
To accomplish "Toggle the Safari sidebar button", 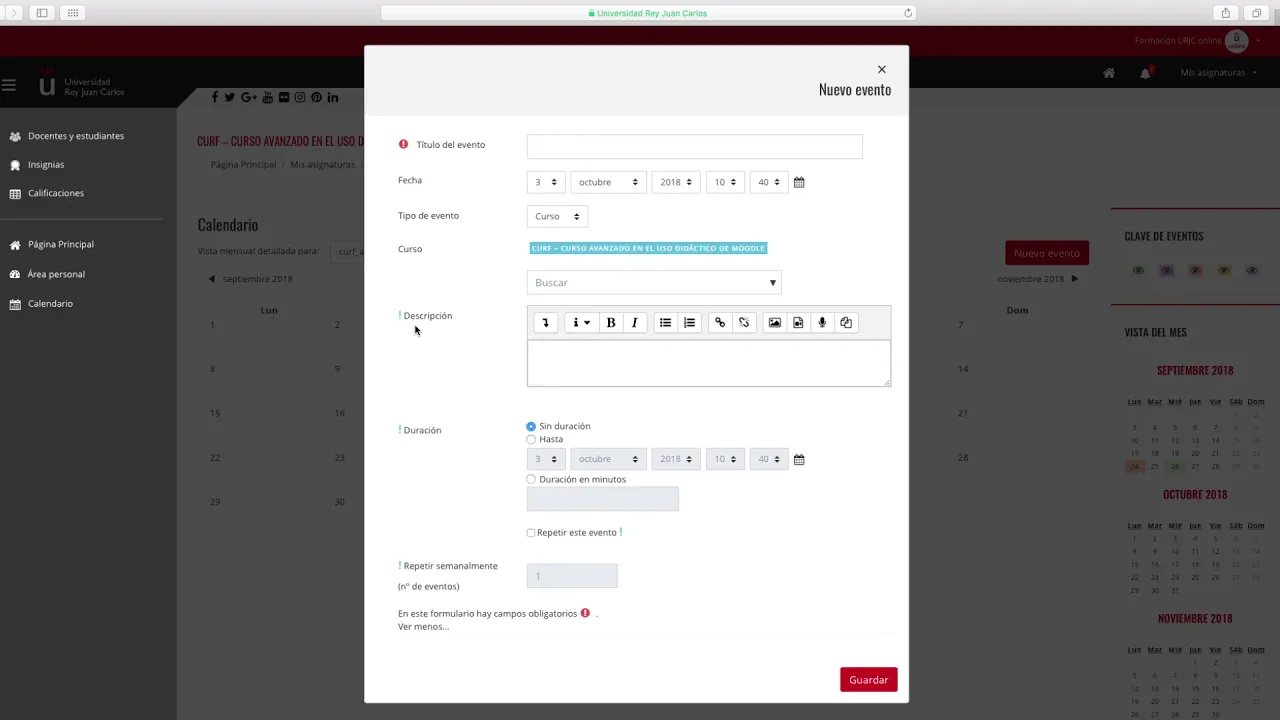I will click(42, 13).
